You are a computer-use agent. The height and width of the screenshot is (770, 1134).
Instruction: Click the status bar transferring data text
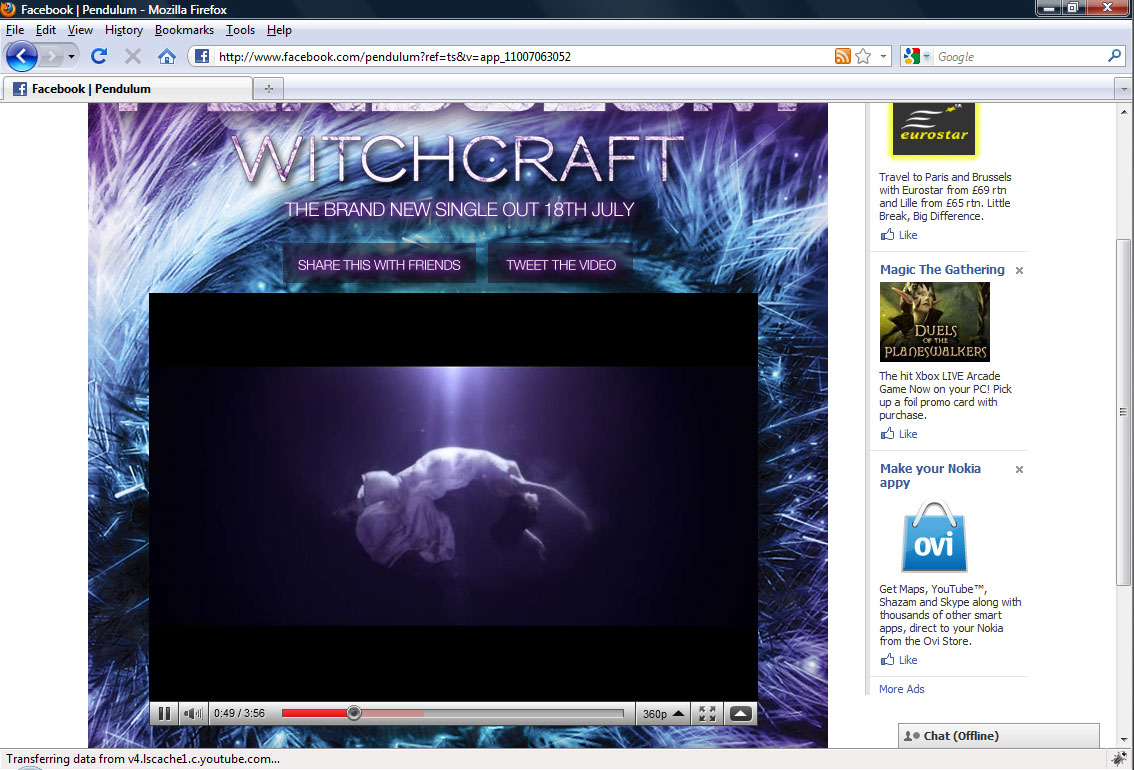143,759
